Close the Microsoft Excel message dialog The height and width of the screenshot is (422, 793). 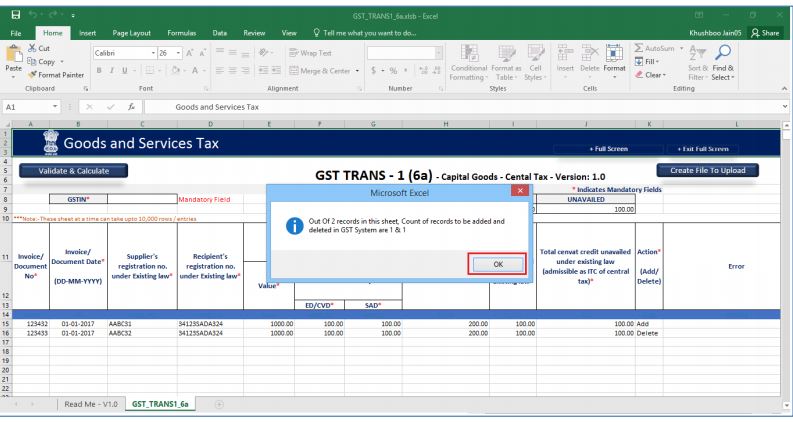[x=520, y=190]
